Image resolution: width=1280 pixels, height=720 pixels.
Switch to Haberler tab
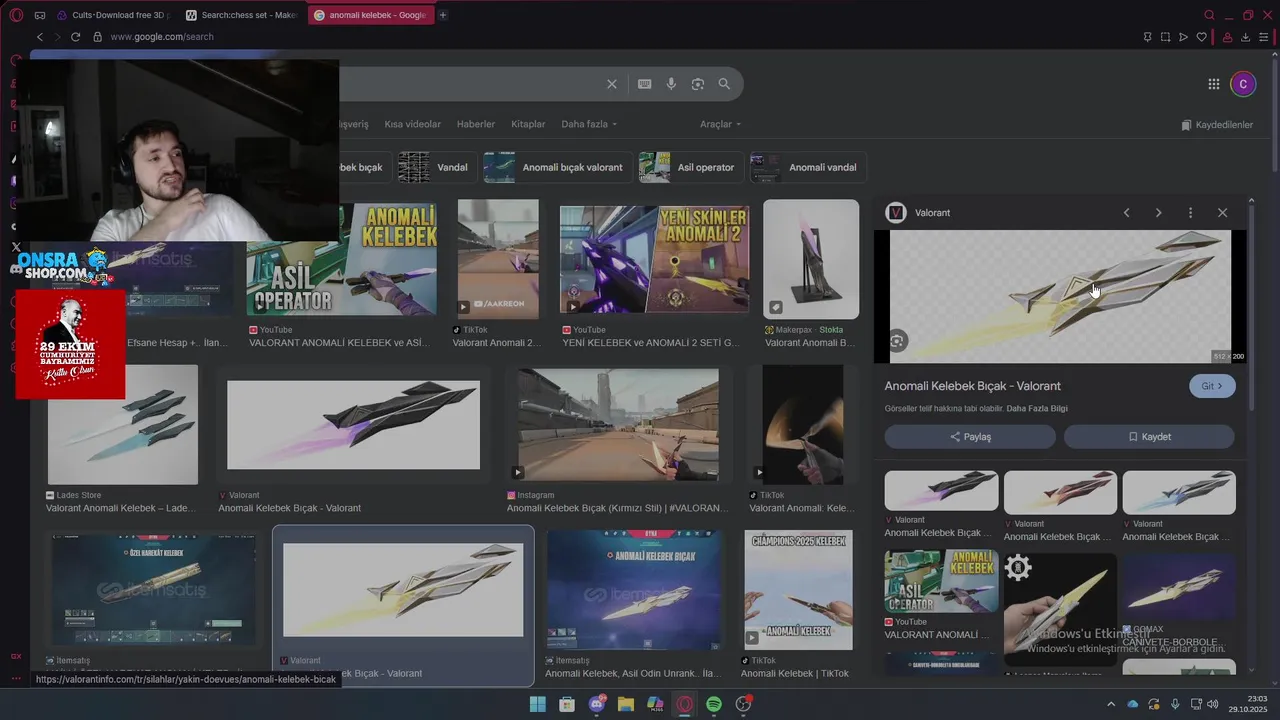476,124
